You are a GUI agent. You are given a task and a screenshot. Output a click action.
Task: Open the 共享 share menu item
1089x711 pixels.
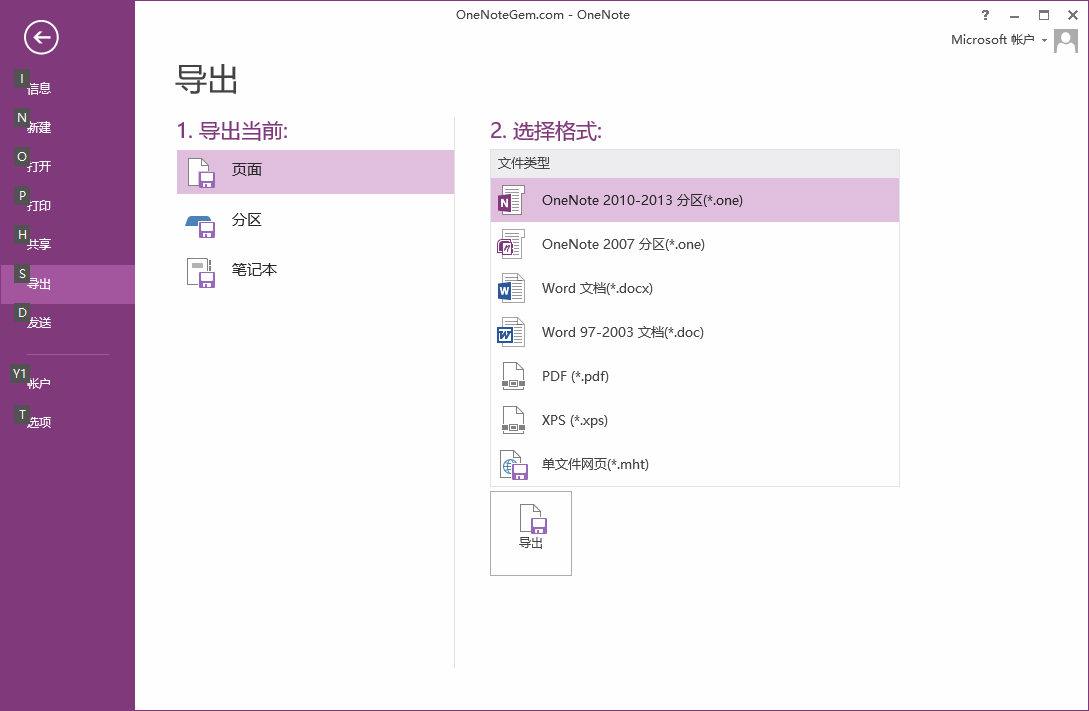(x=40, y=244)
